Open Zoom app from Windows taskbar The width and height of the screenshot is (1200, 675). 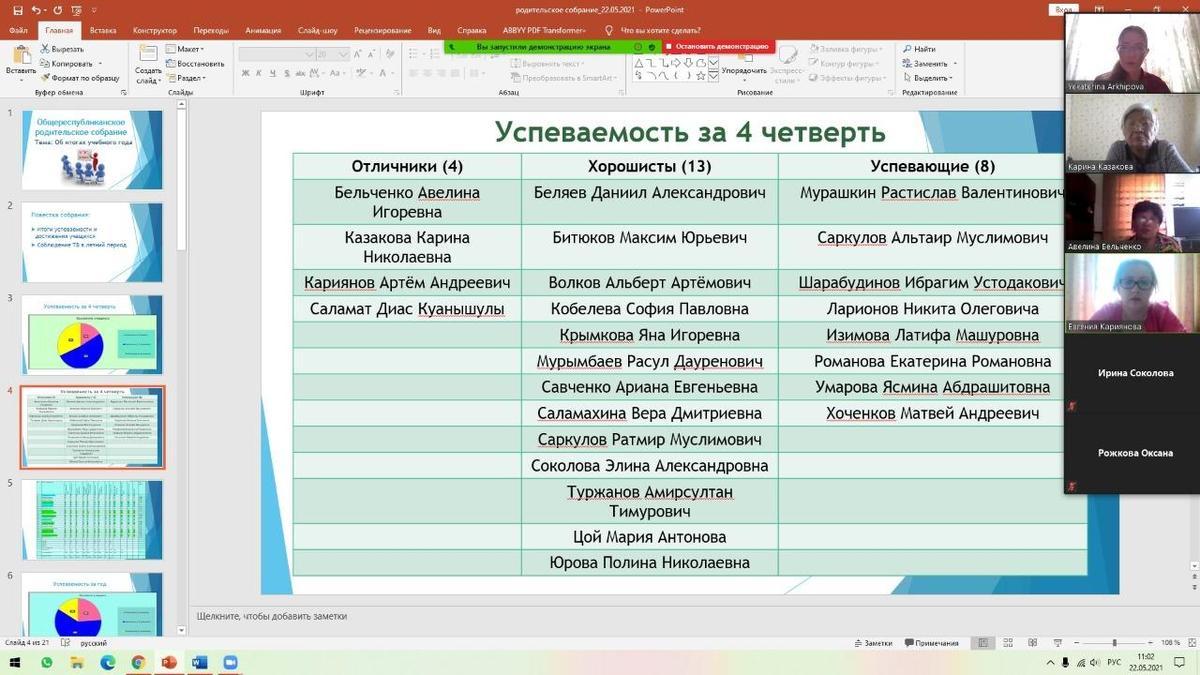tap(230, 662)
